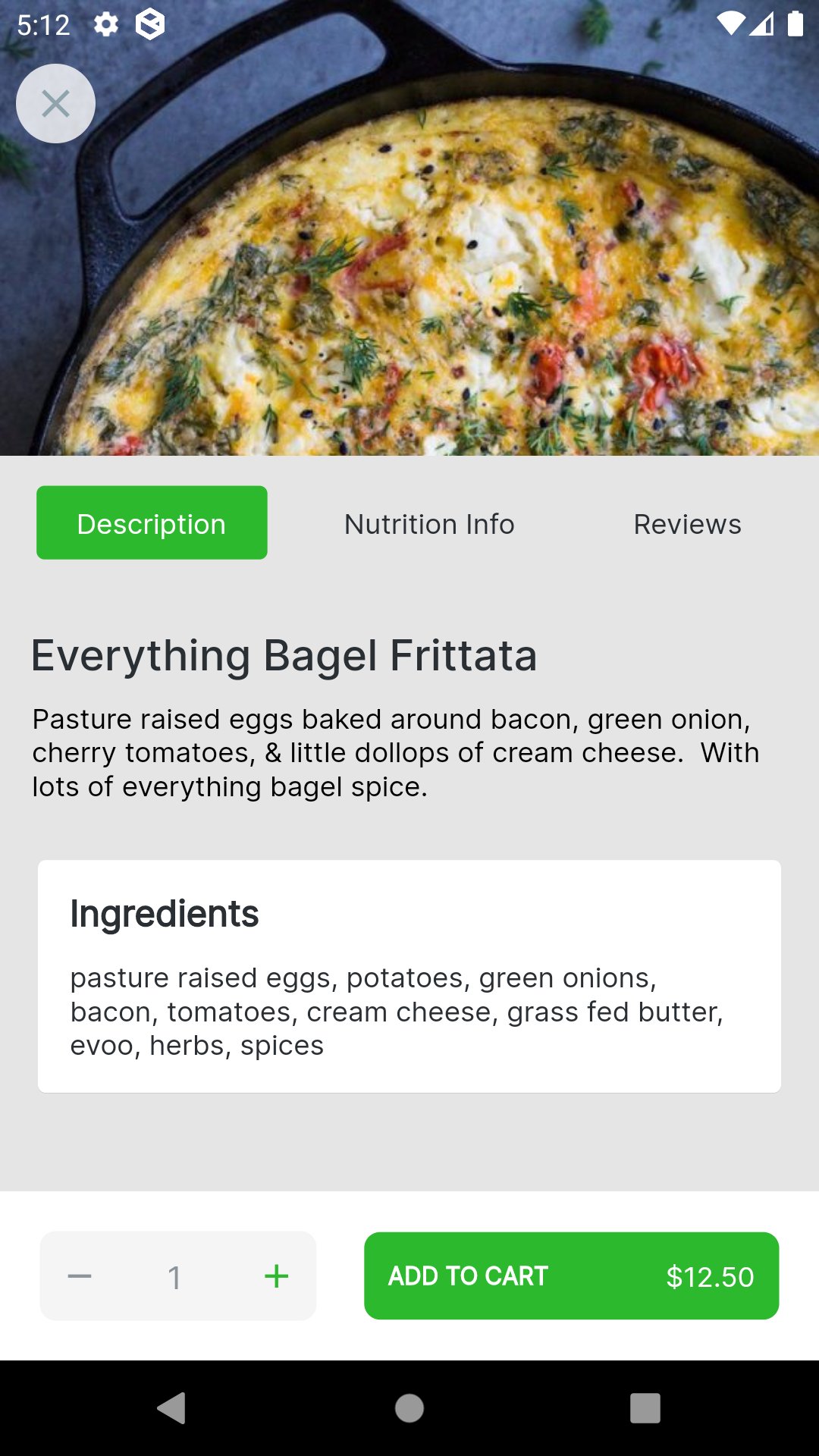This screenshot has width=819, height=1456.
Task: Open the Nutrition Info tab
Action: [x=429, y=524]
